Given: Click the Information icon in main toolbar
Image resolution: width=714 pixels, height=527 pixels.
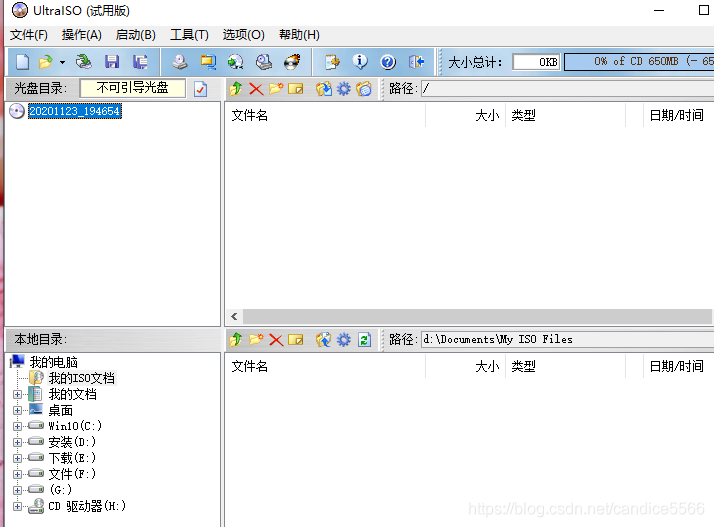Looking at the screenshot, I should [360, 62].
